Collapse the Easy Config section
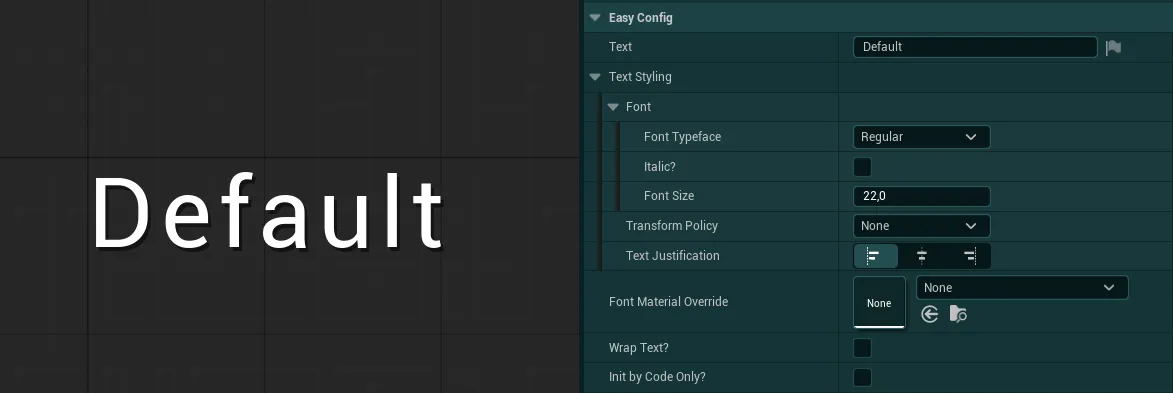 (x=595, y=18)
